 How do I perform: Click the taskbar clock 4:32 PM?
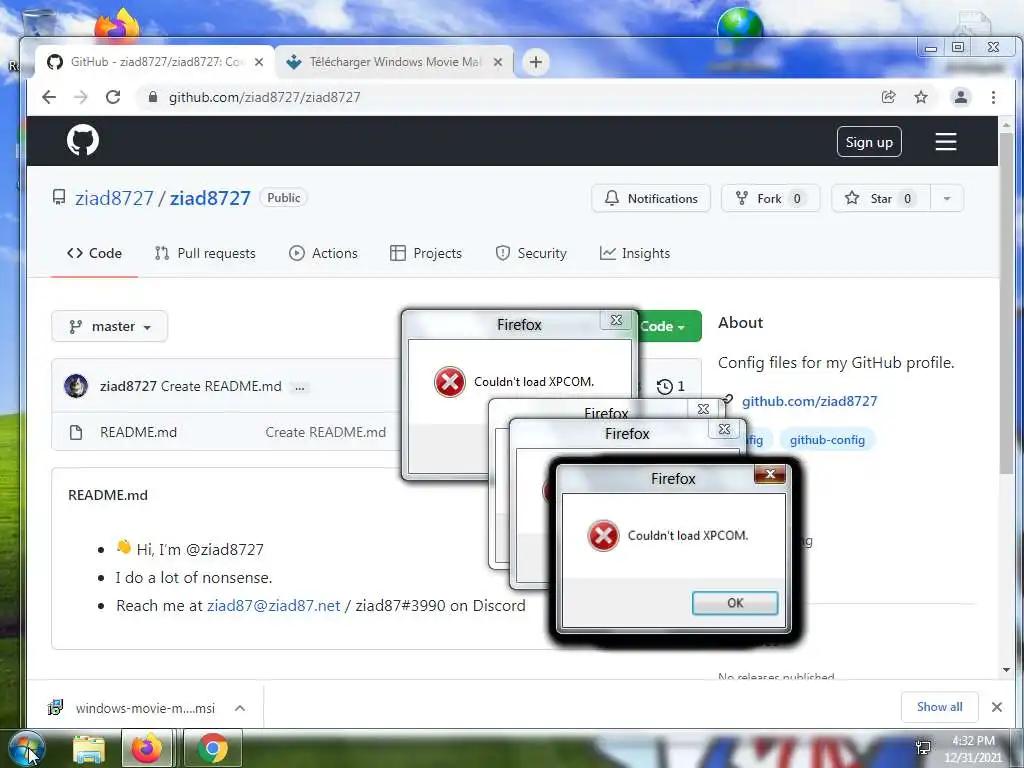pos(973,741)
